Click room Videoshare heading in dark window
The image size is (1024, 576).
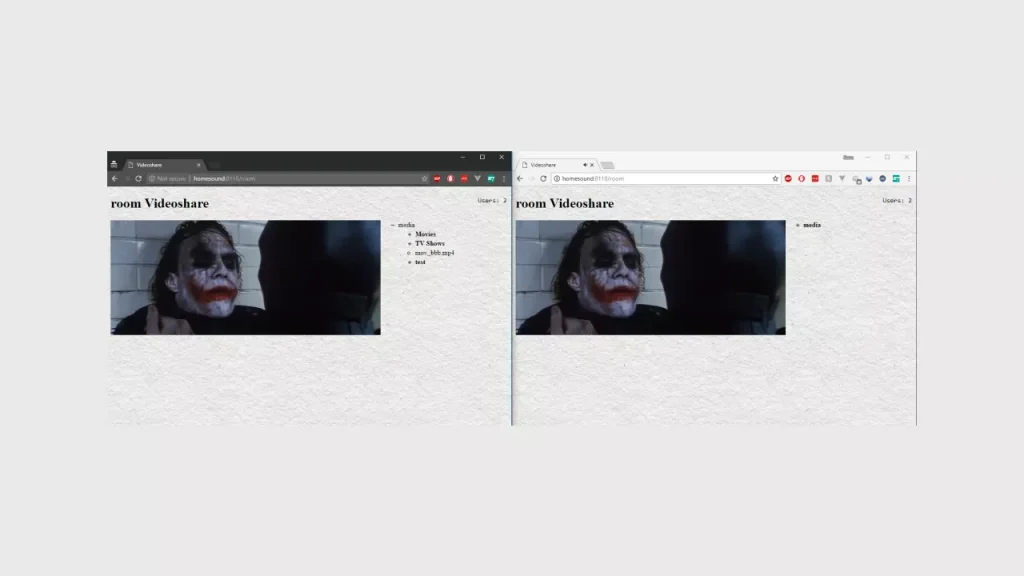160,203
